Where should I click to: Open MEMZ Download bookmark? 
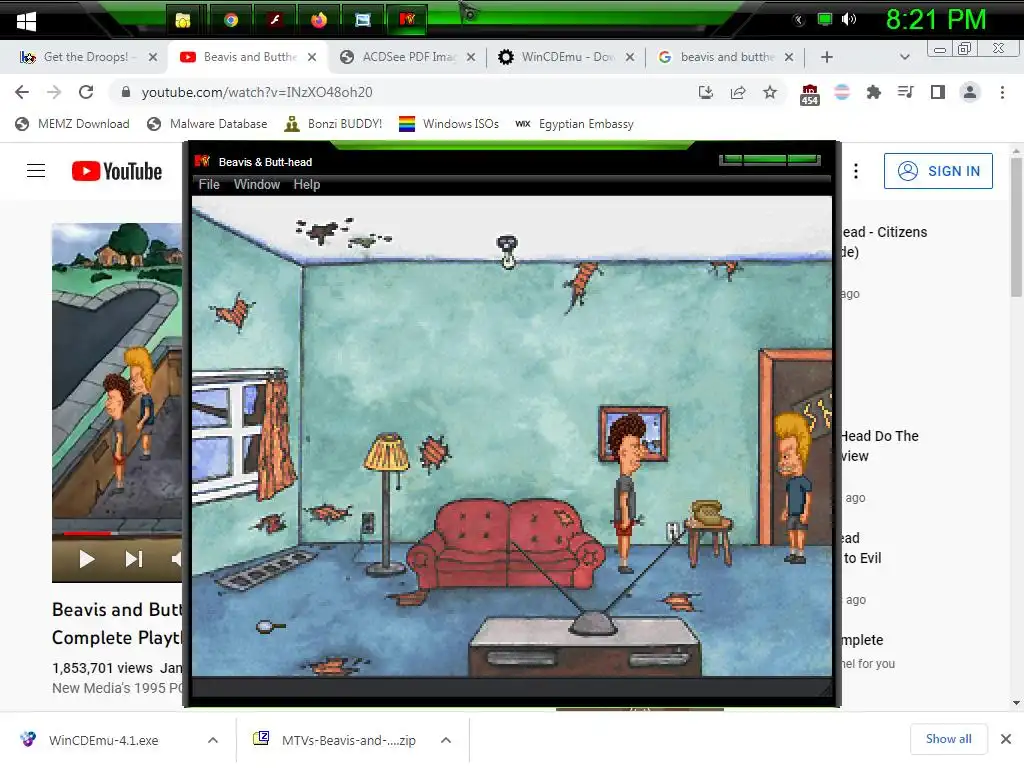(x=72, y=123)
